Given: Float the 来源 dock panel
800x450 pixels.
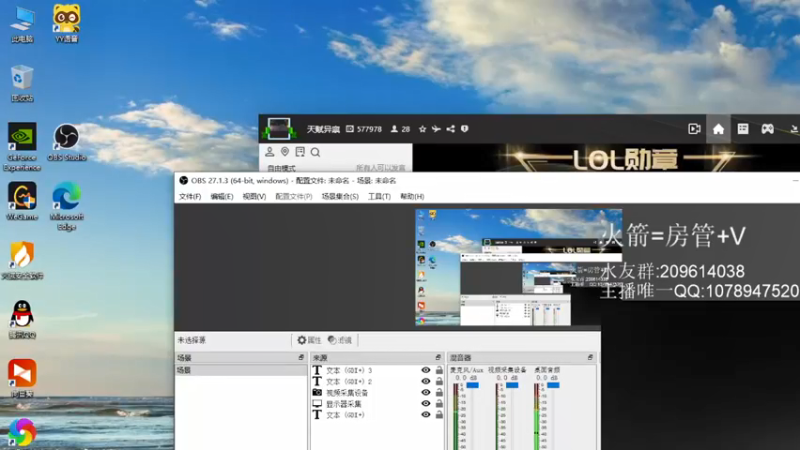Looking at the screenshot, I should [x=438, y=358].
